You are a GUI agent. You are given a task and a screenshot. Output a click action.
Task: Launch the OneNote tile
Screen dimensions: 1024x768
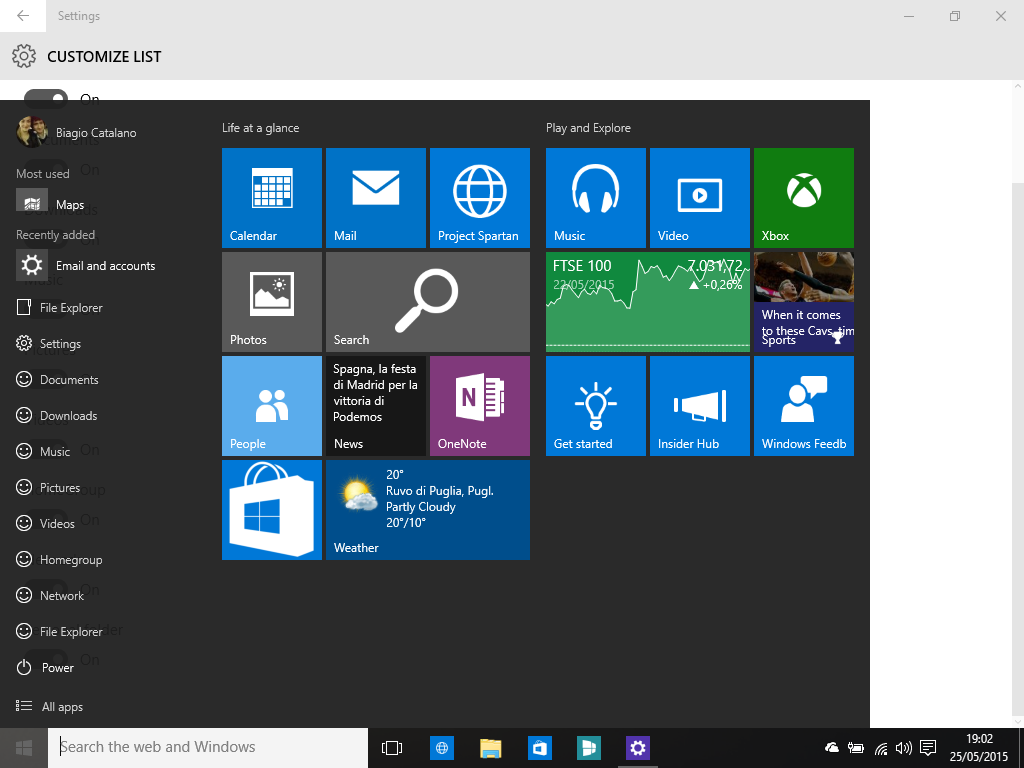pyautogui.click(x=479, y=406)
